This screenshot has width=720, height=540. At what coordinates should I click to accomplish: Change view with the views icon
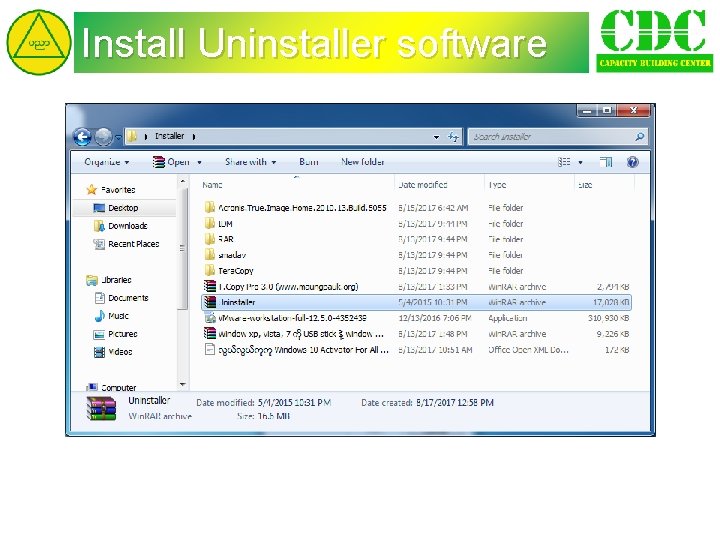click(x=564, y=162)
